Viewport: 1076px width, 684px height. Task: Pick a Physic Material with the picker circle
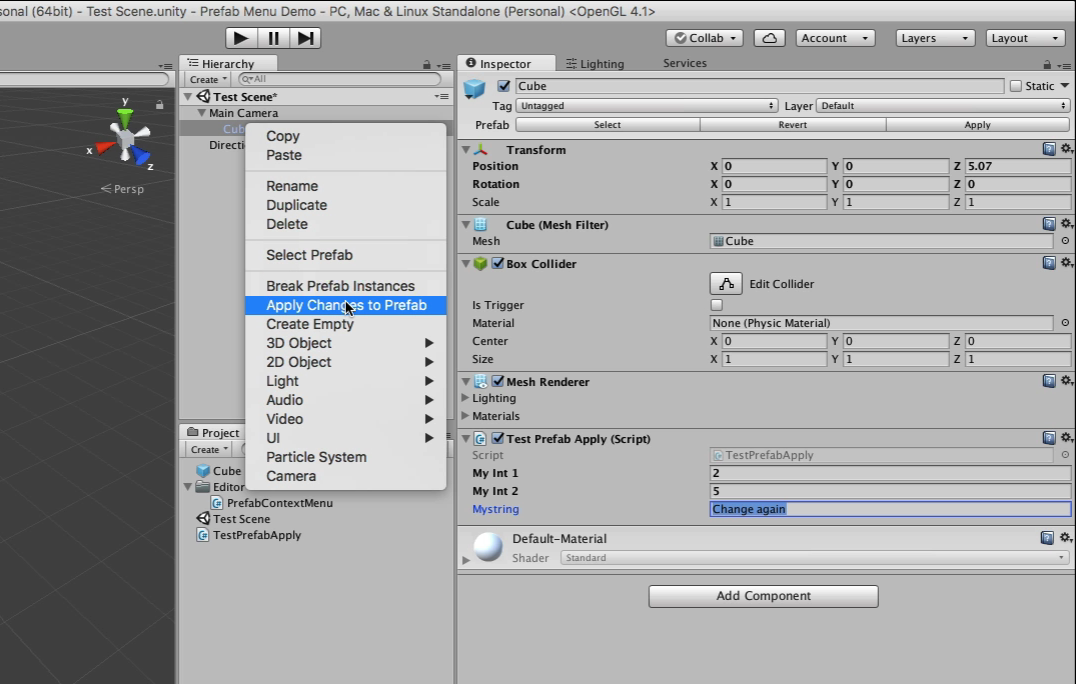1065,322
